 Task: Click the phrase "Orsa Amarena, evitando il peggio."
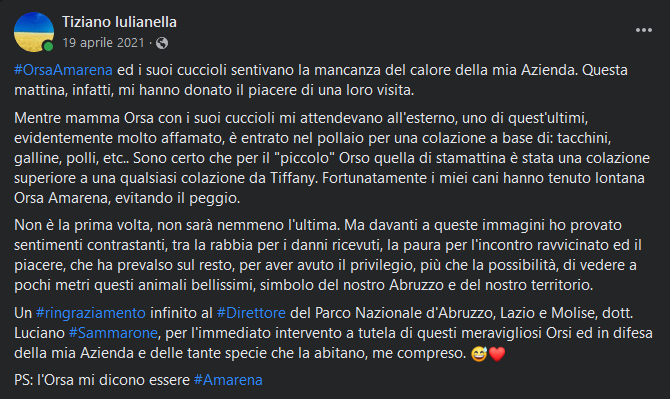pos(127,198)
